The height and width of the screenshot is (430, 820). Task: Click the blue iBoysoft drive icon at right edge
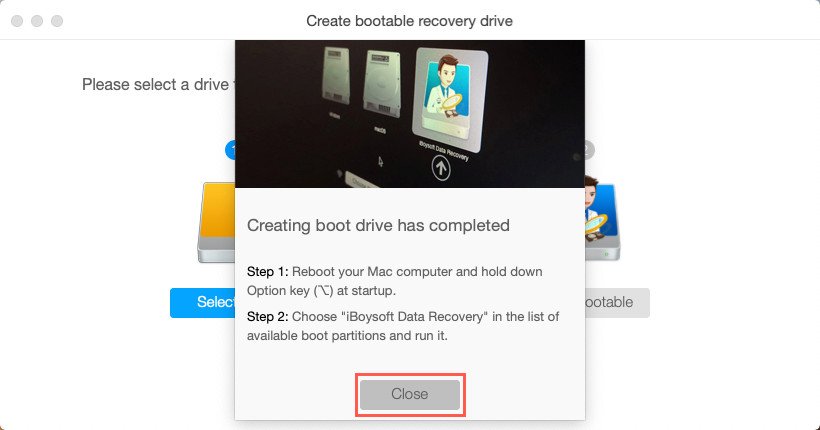(x=602, y=218)
